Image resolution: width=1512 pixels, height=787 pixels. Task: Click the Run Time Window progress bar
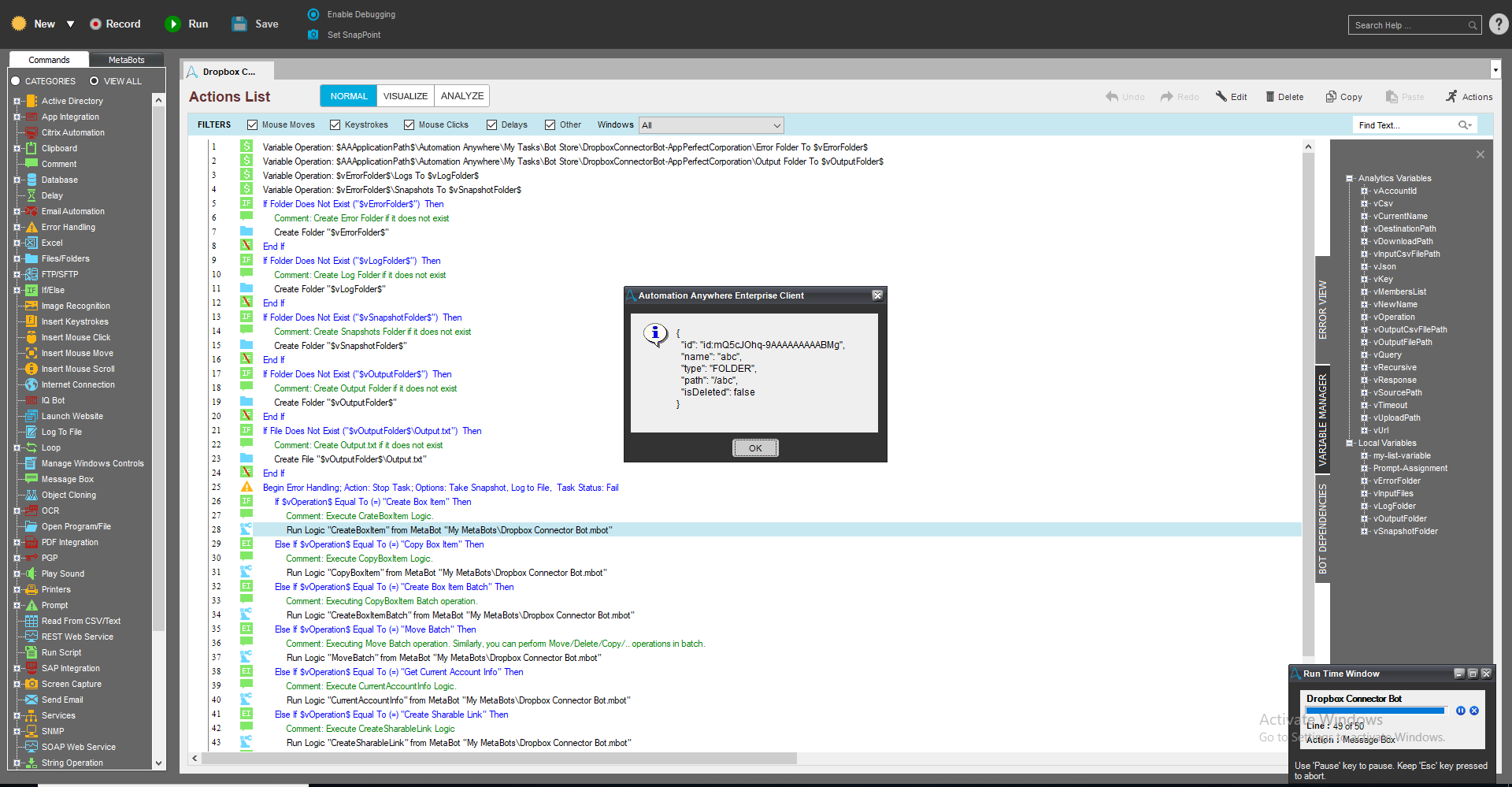[1376, 711]
